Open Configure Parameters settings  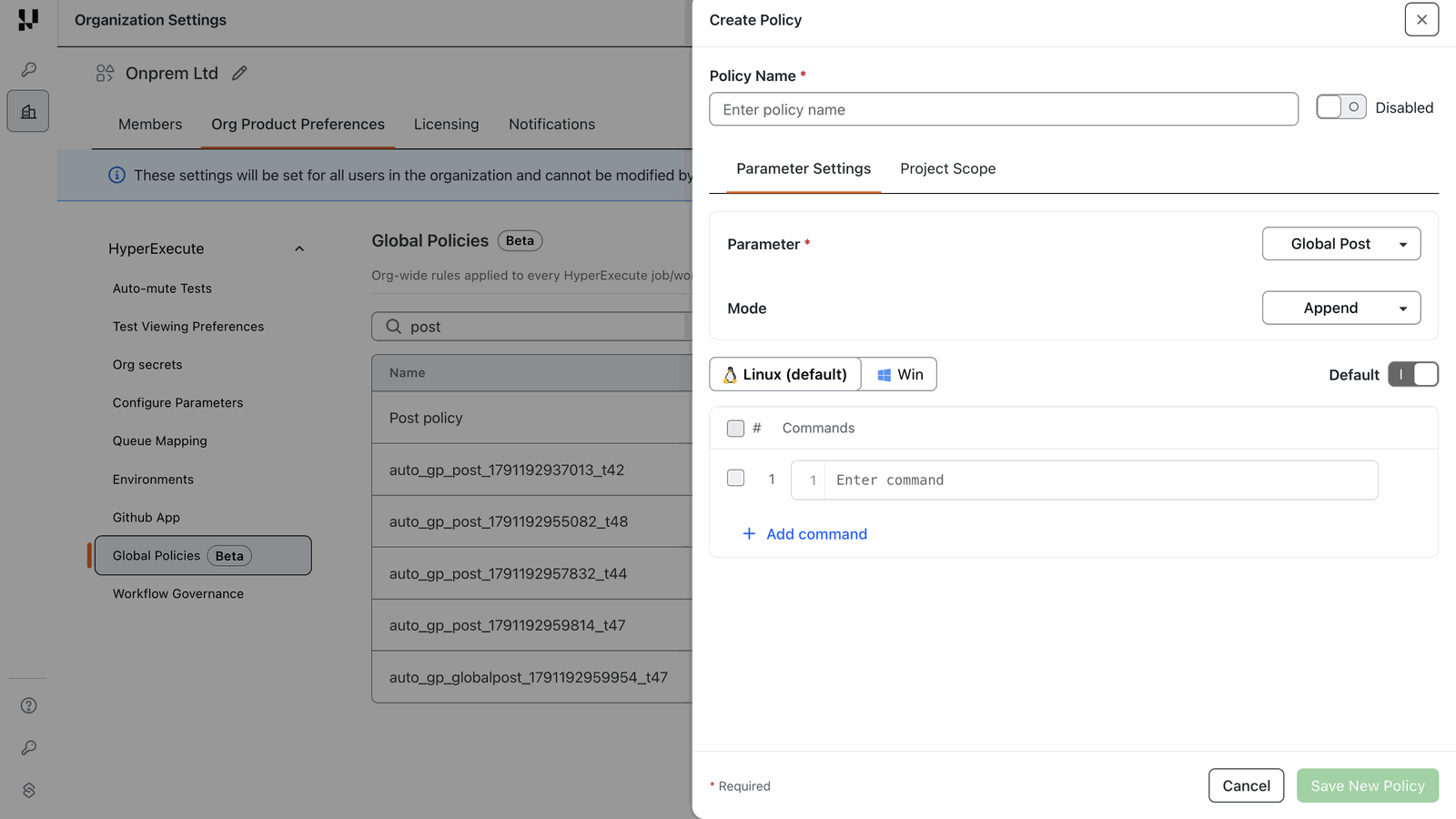177,403
